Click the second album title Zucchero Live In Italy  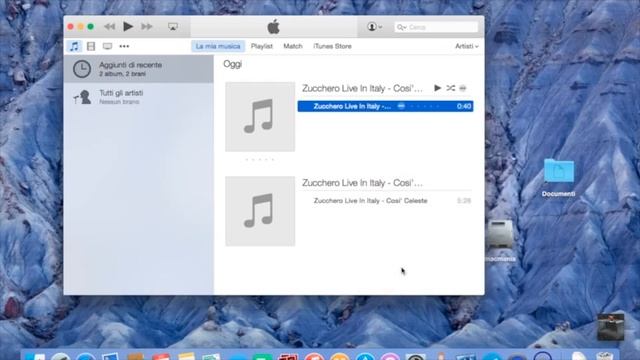[x=362, y=183]
